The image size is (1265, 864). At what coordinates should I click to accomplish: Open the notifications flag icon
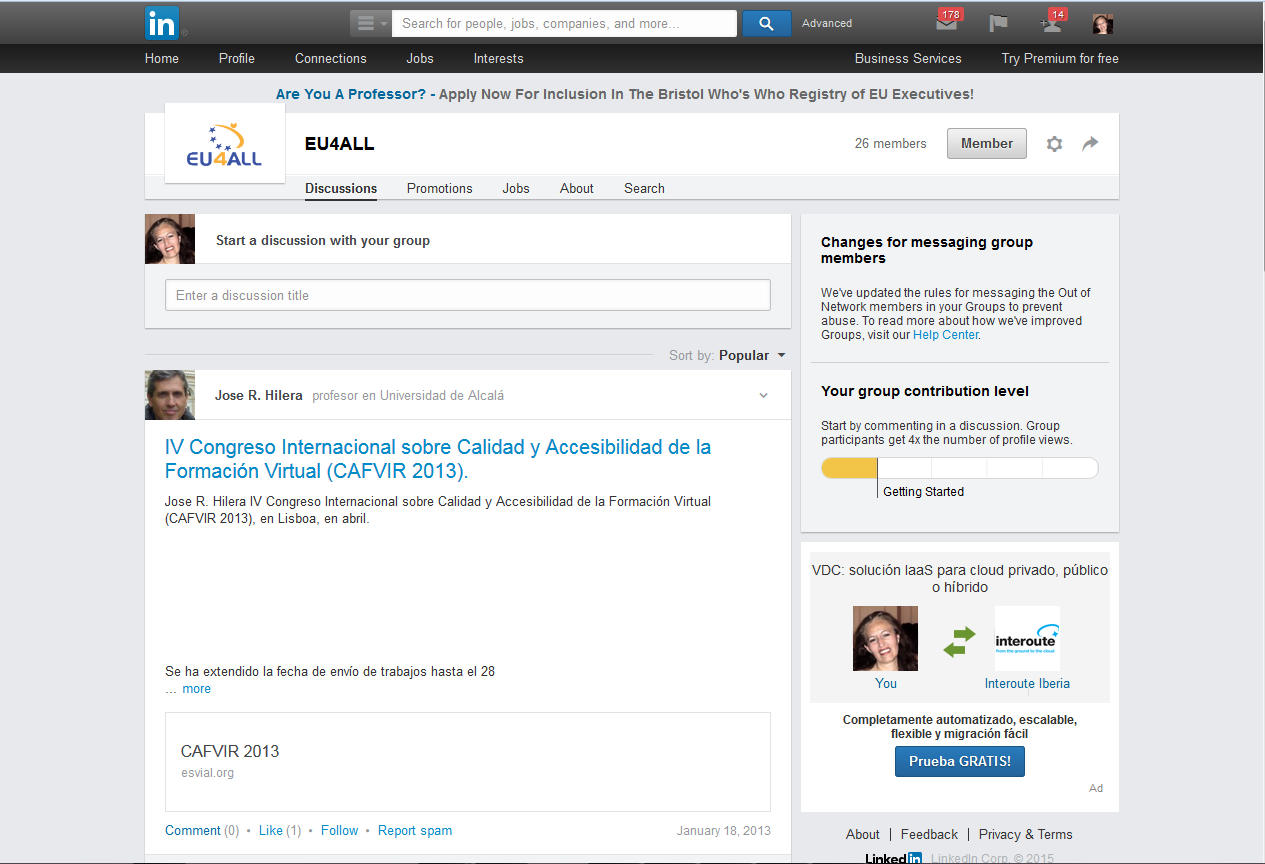(998, 23)
